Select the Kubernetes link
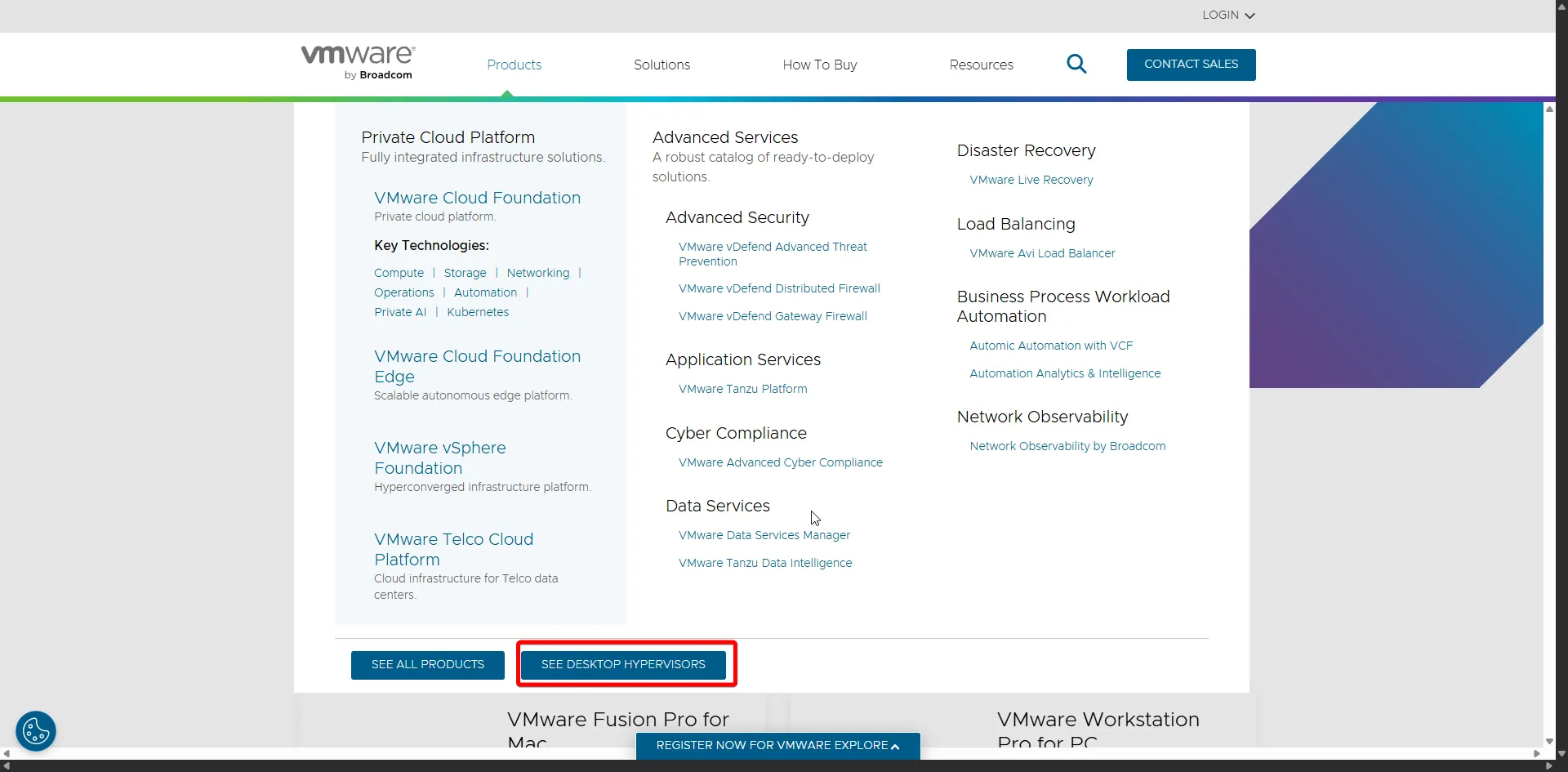The width and height of the screenshot is (1568, 772). tap(478, 312)
